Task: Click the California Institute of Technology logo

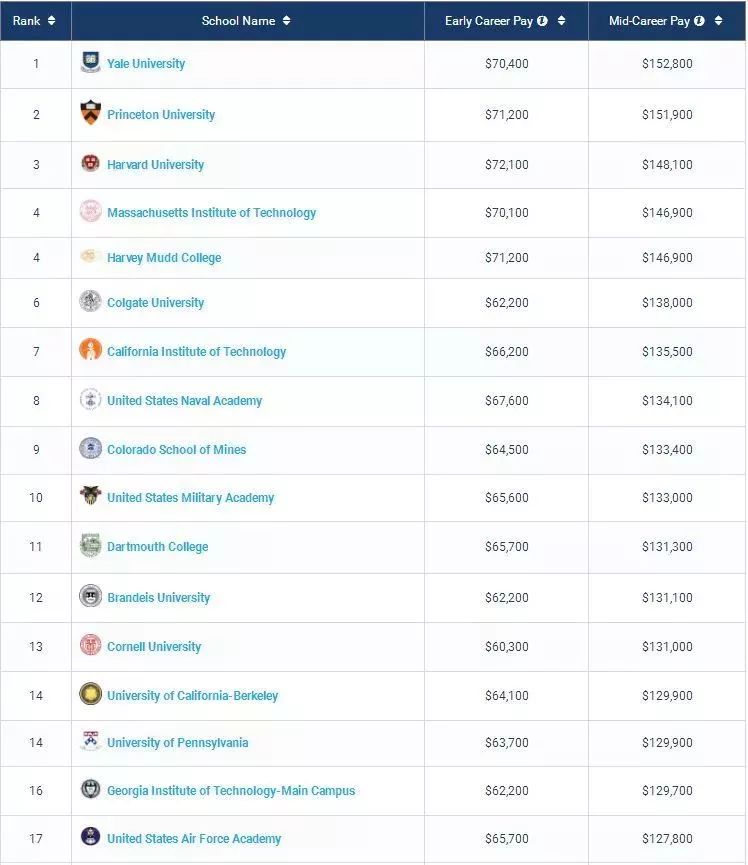Action: coord(90,350)
